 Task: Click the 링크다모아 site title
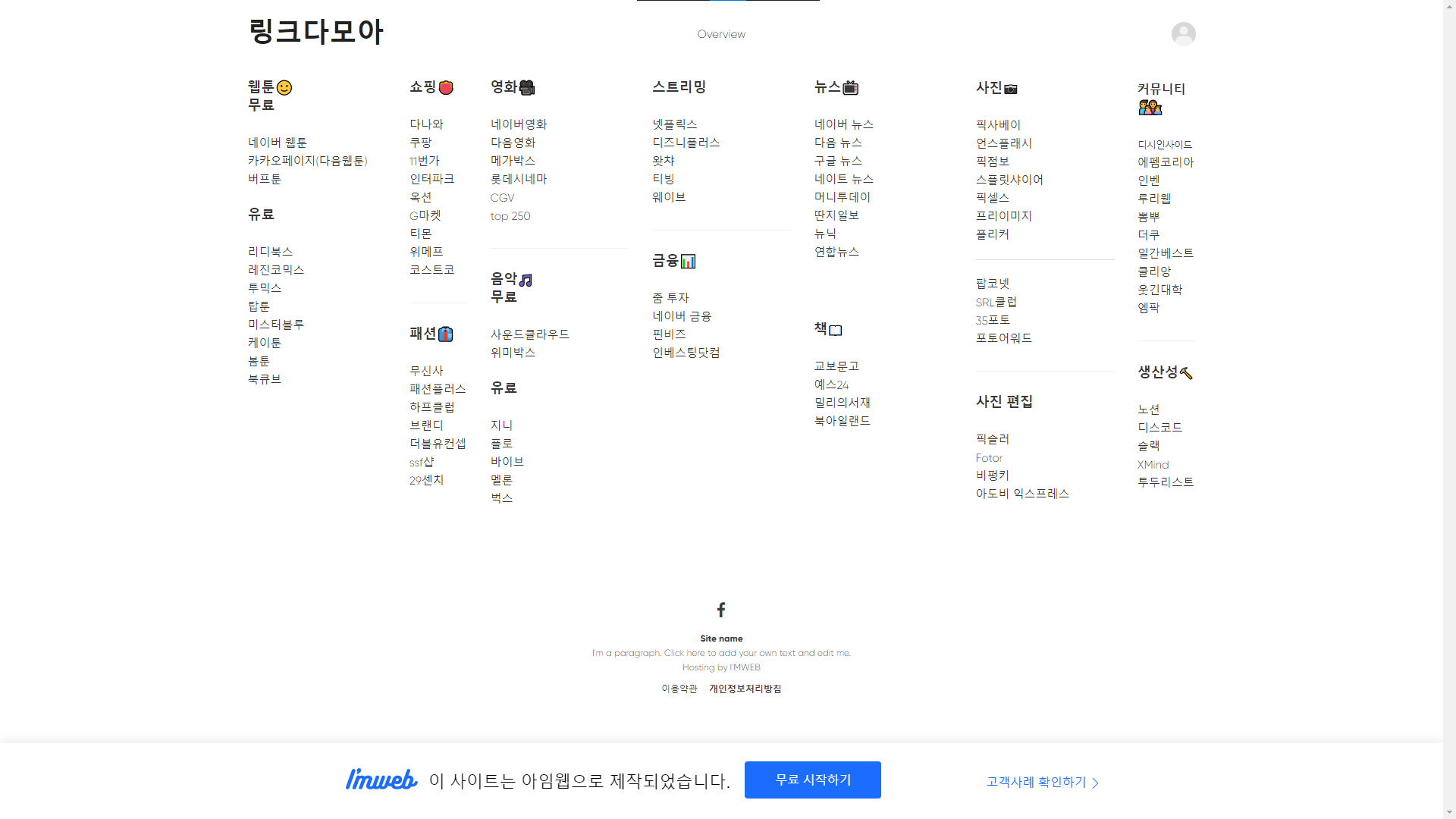[x=315, y=31]
